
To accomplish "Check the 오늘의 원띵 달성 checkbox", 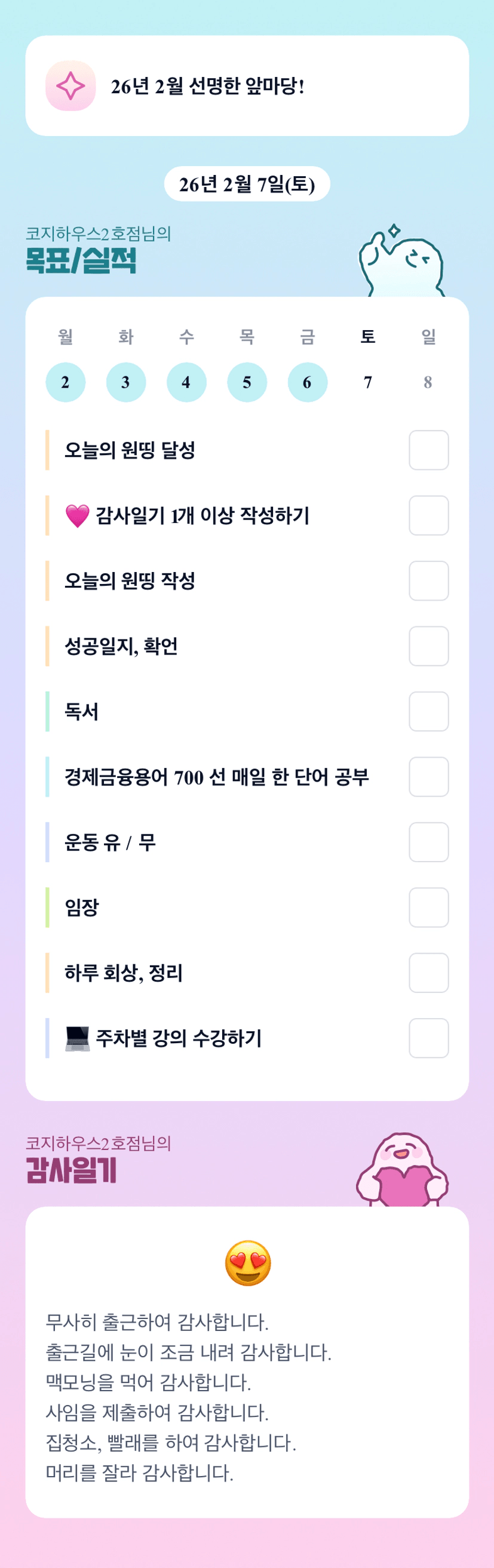I will point(428,450).
